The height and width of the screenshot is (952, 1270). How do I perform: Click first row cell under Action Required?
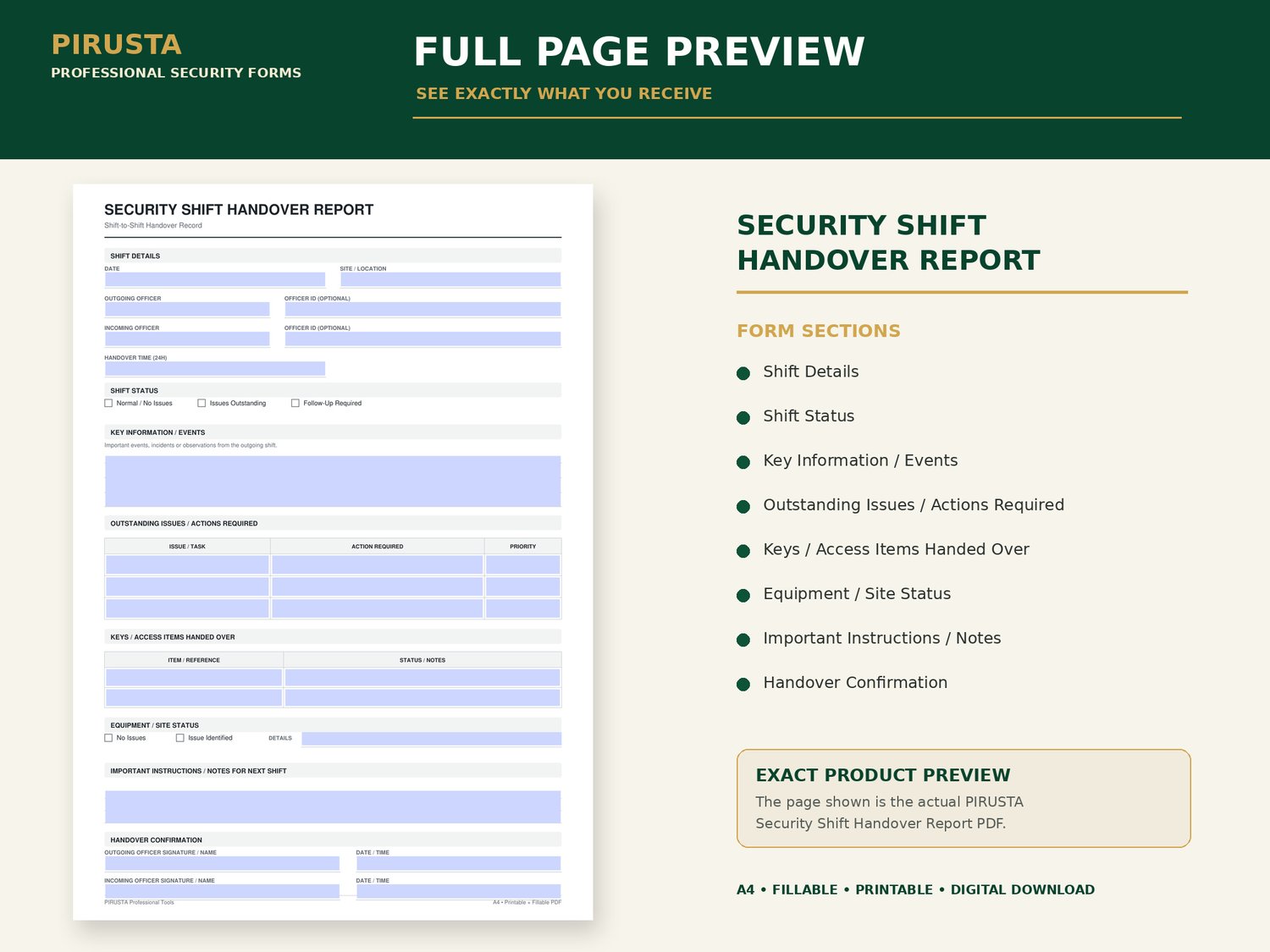point(378,564)
